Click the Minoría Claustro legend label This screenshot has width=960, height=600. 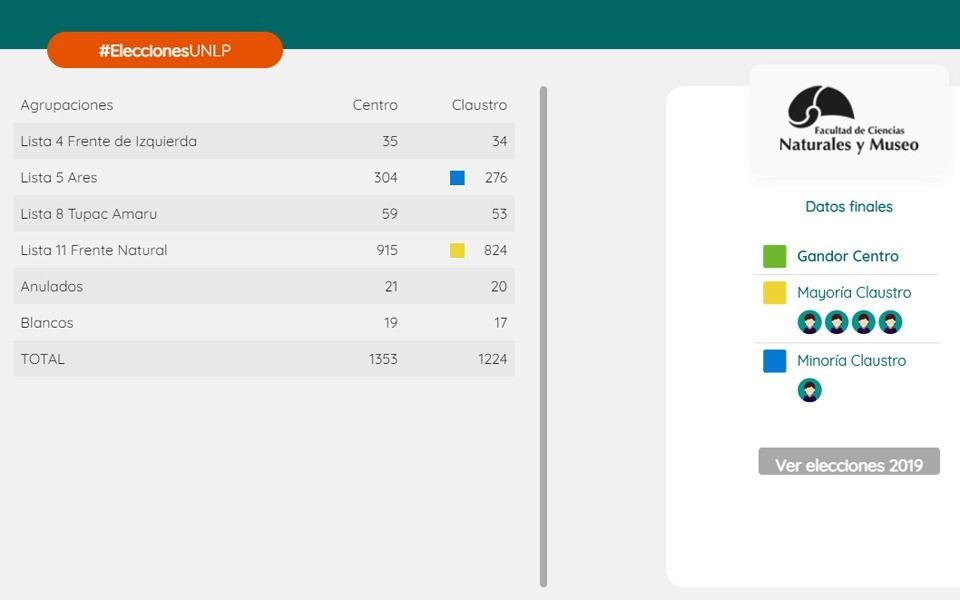(x=851, y=361)
